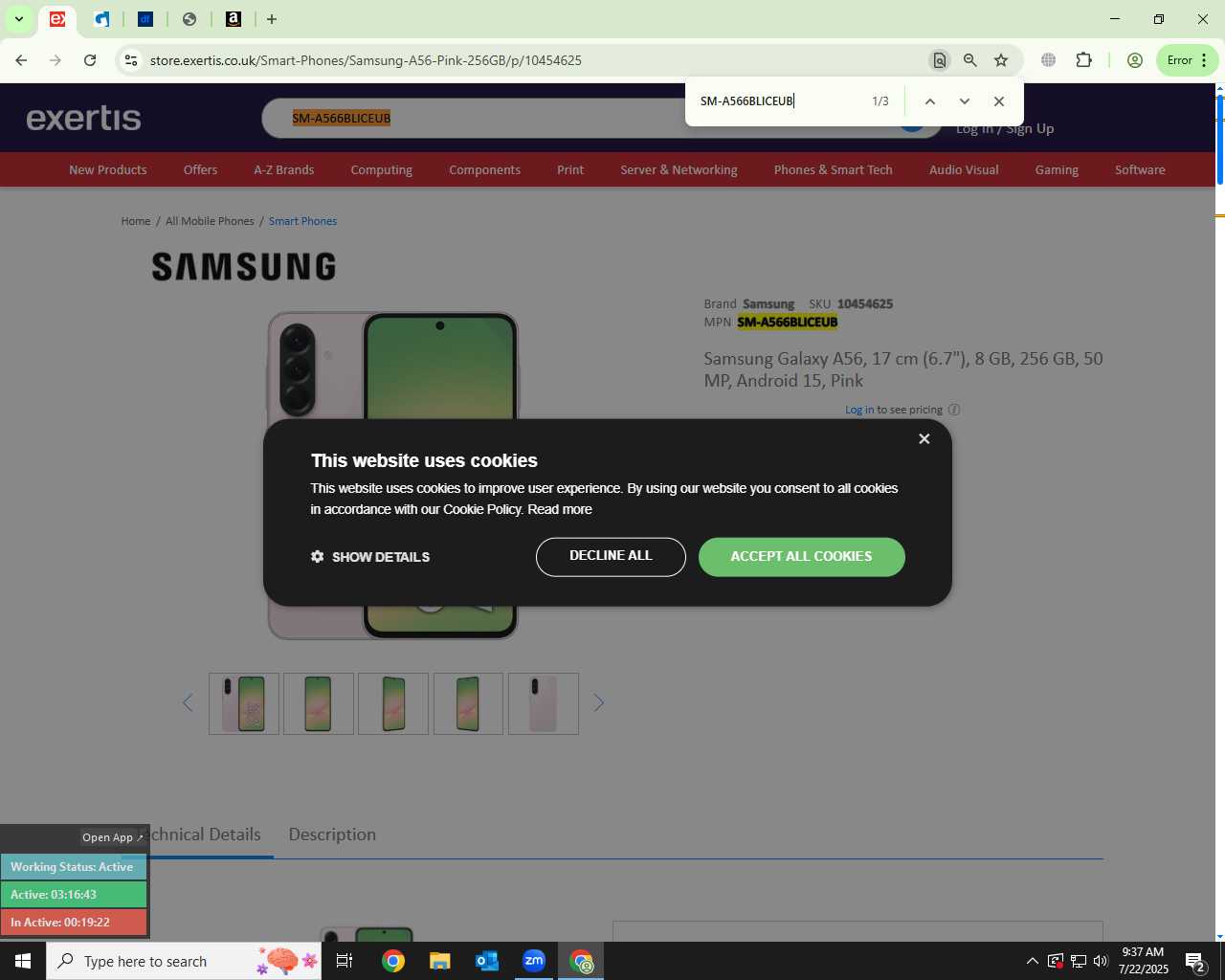Viewport: 1225px width, 980px height.
Task: Bookmark this page with the star icon
Action: point(1001,60)
